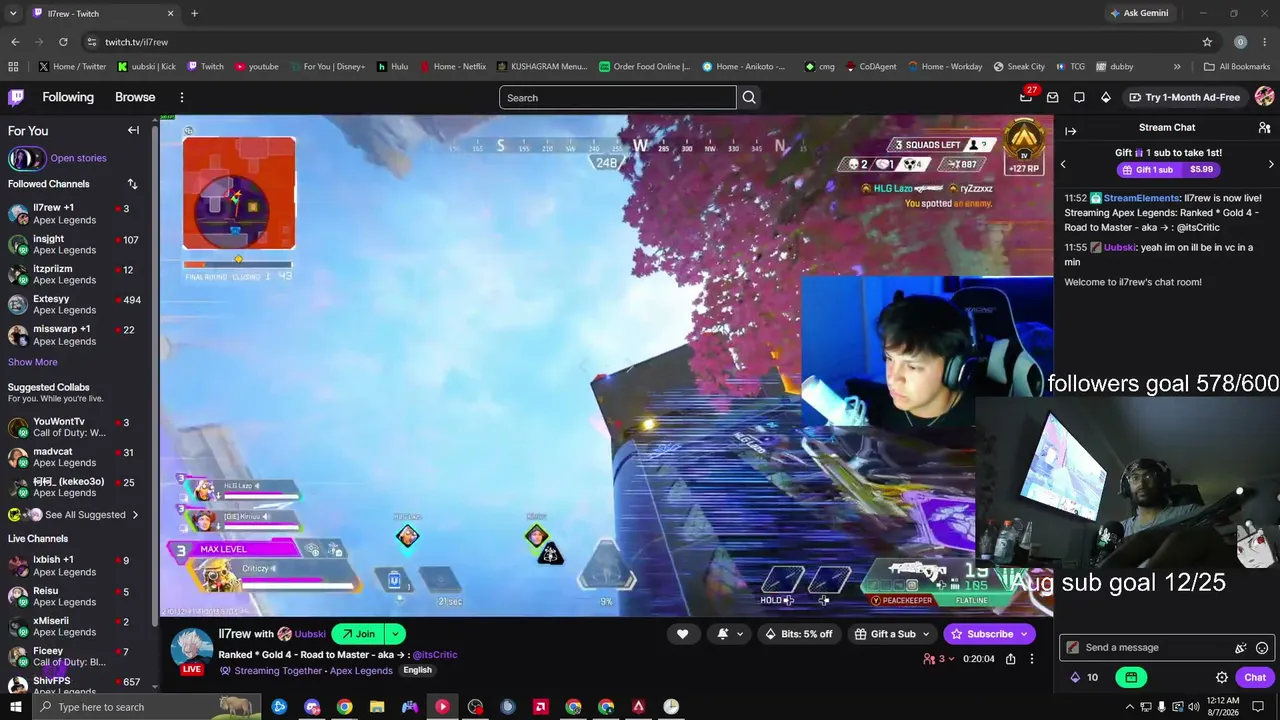The image size is (1280, 720).
Task: Click the purple Chat send button
Action: pos(1255,677)
